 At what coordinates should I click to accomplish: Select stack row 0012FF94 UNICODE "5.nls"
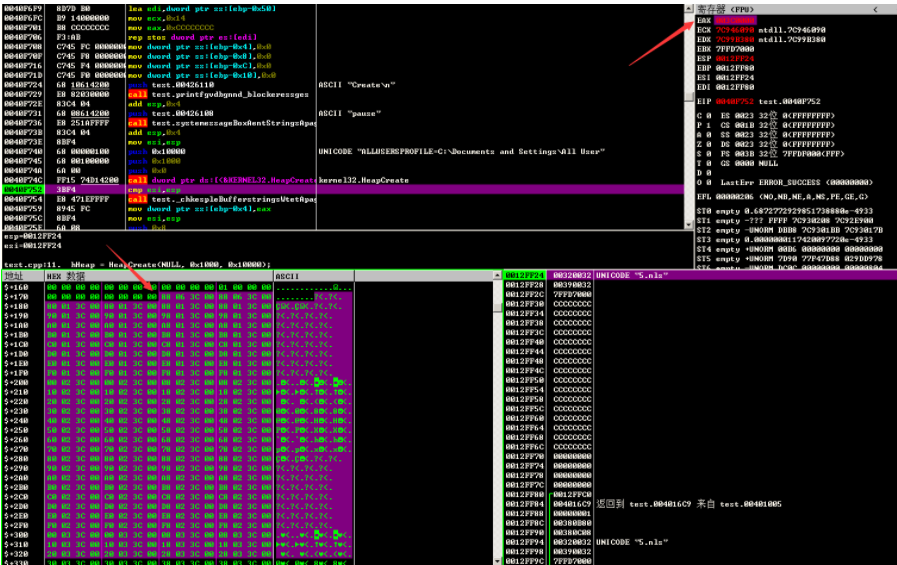(700, 542)
